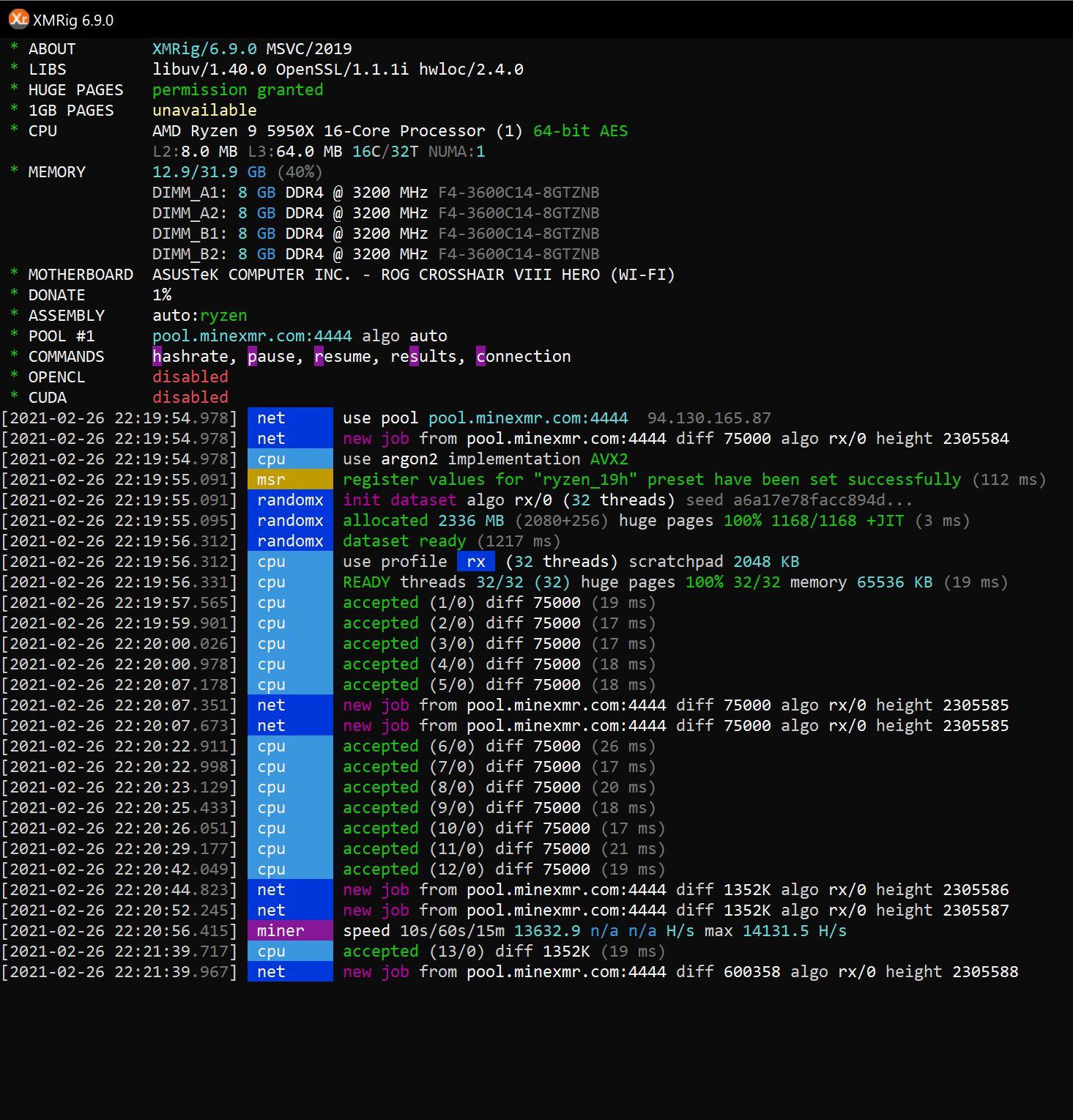Click hashrate value 13632.9
The height and width of the screenshot is (1120, 1073).
tap(547, 930)
